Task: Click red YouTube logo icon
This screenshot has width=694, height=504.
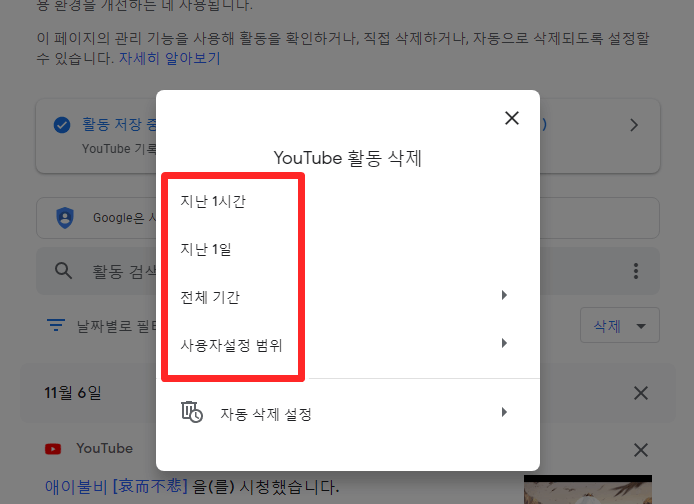Action: pyautogui.click(x=53, y=449)
